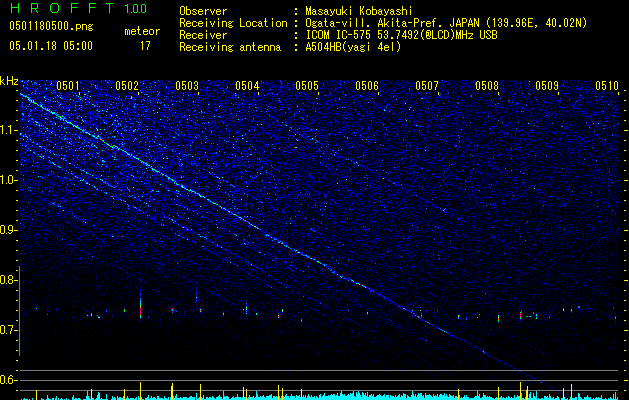Screen dimensions: 629x400
Task: Click the 0502 time marker
Action: tap(127, 85)
